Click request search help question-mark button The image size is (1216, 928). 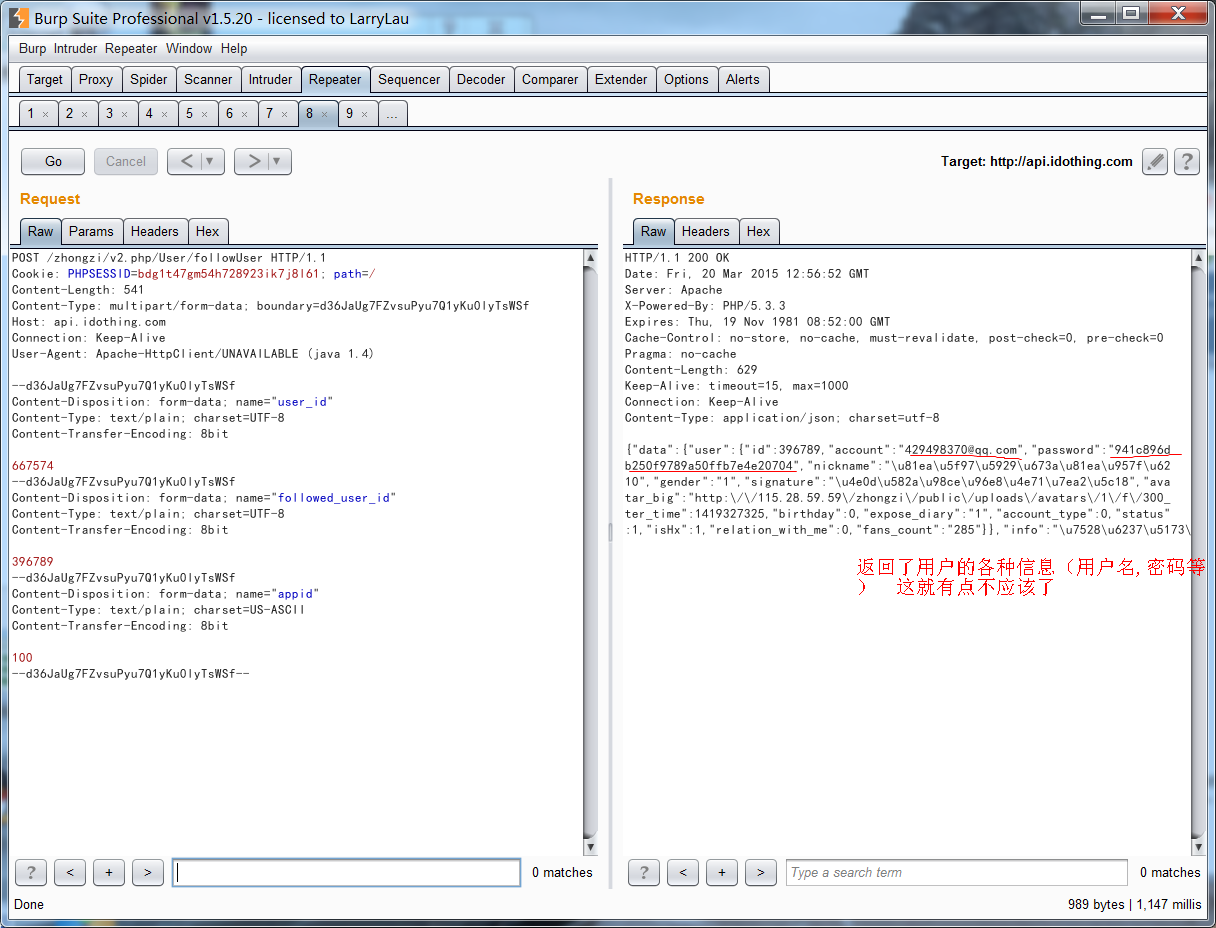click(x=31, y=872)
